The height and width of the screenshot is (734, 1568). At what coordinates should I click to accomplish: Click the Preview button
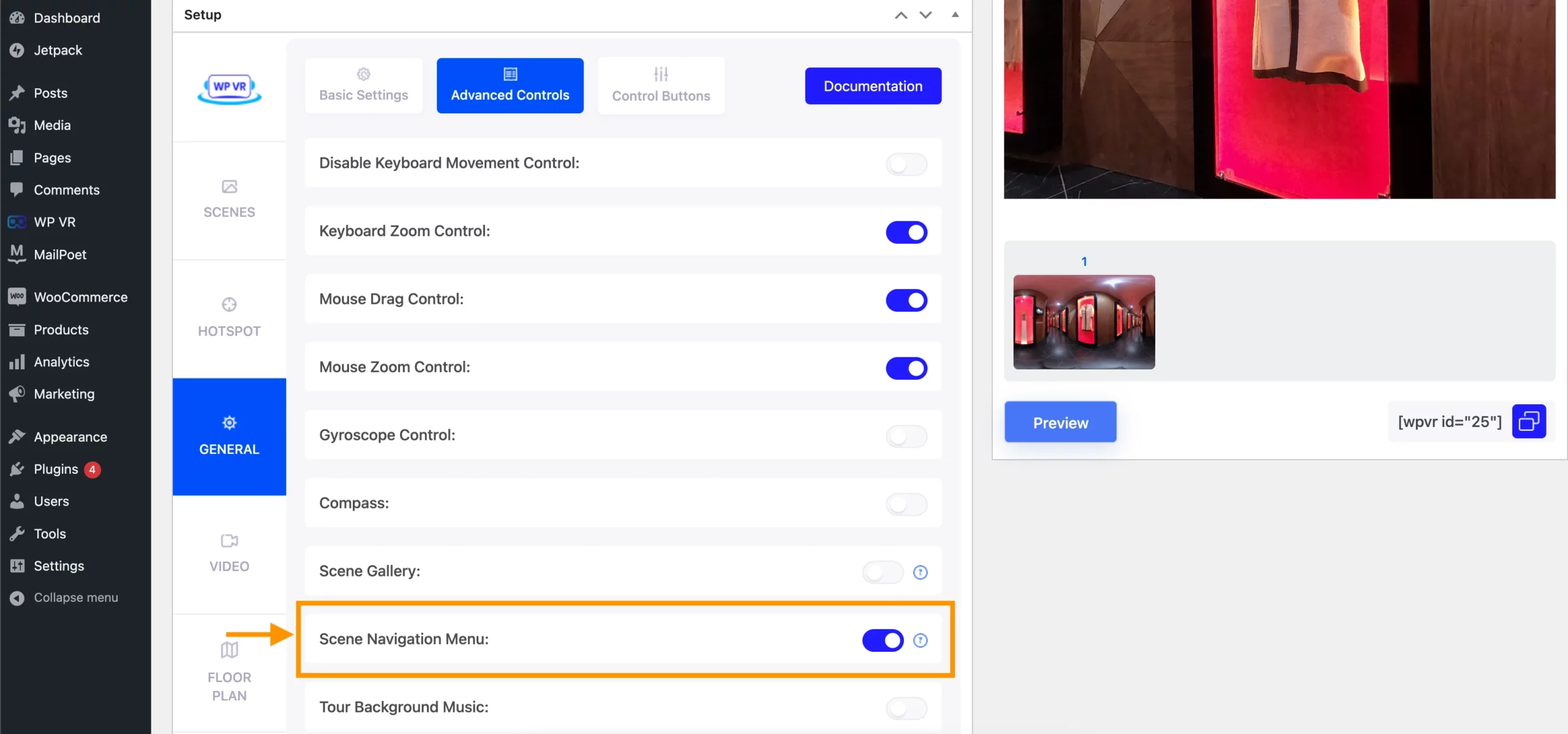click(1060, 421)
